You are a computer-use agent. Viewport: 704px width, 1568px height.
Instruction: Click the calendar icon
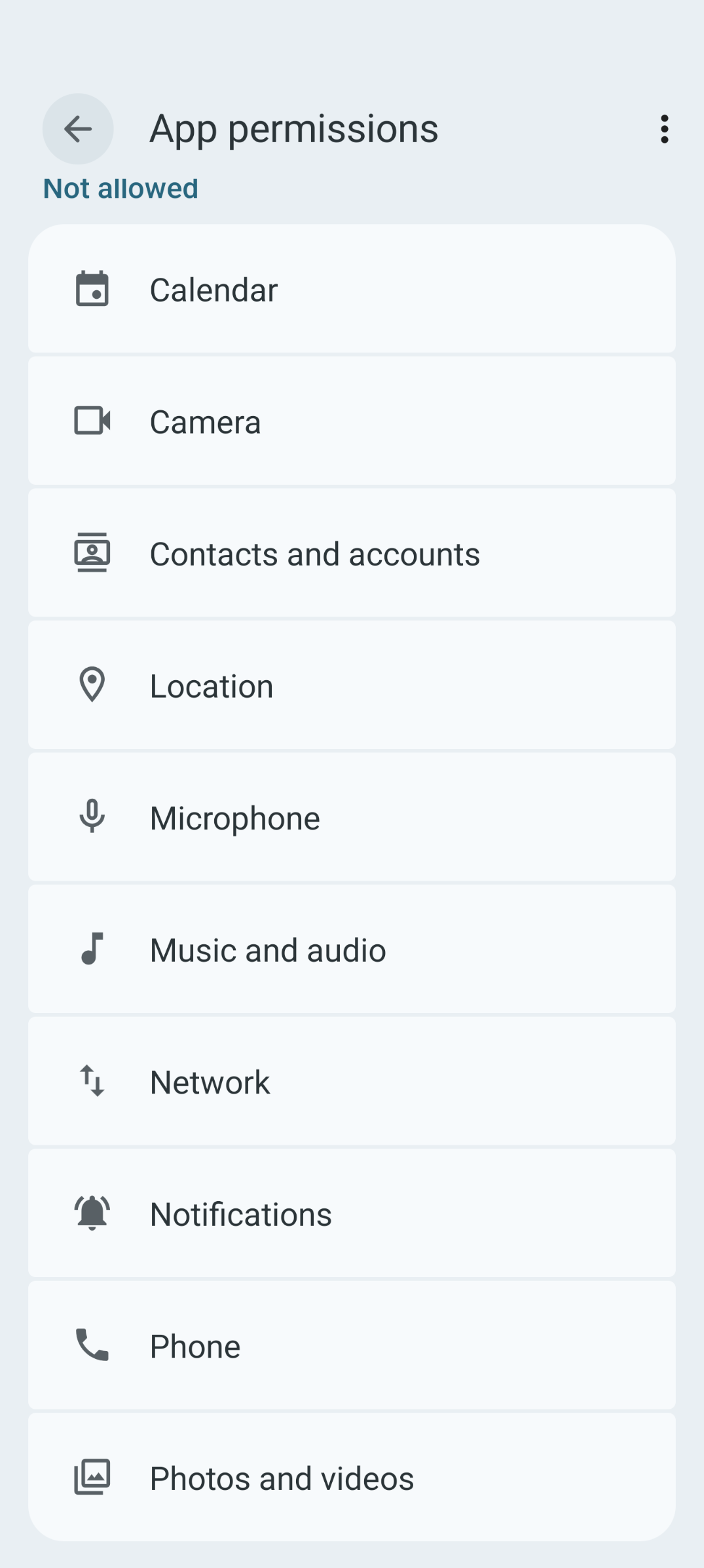click(x=92, y=289)
